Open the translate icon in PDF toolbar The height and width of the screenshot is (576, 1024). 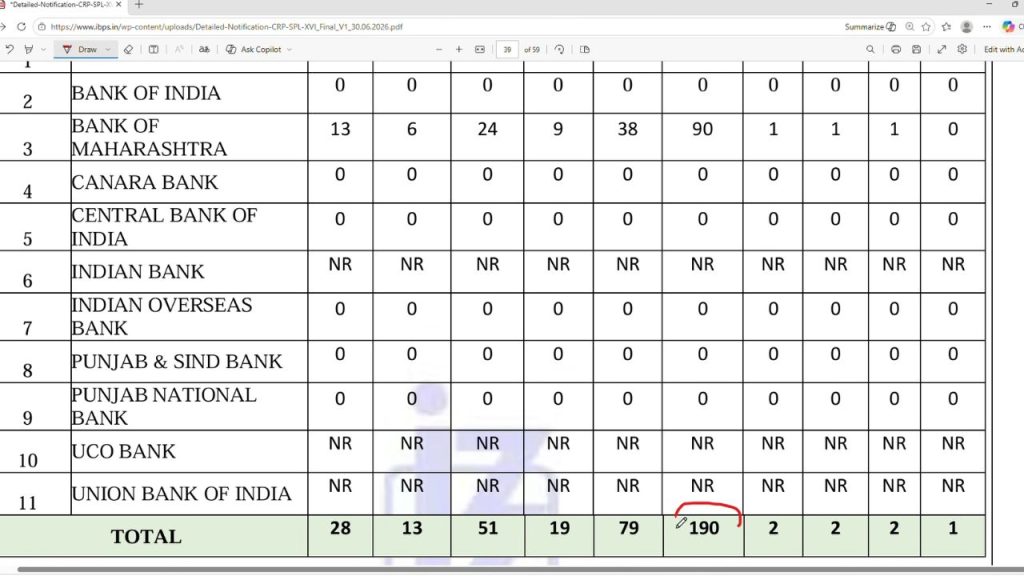click(x=204, y=50)
